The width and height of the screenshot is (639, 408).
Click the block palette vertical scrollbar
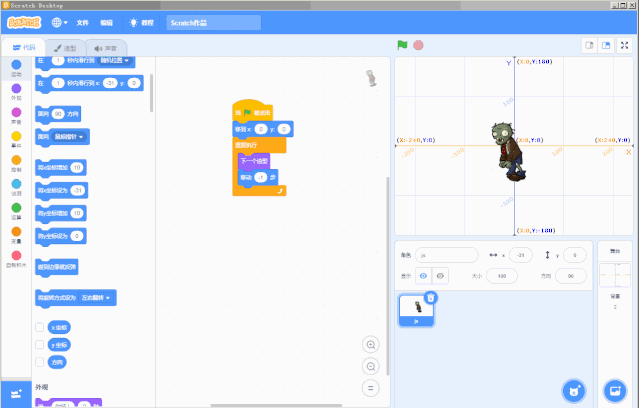point(152,93)
